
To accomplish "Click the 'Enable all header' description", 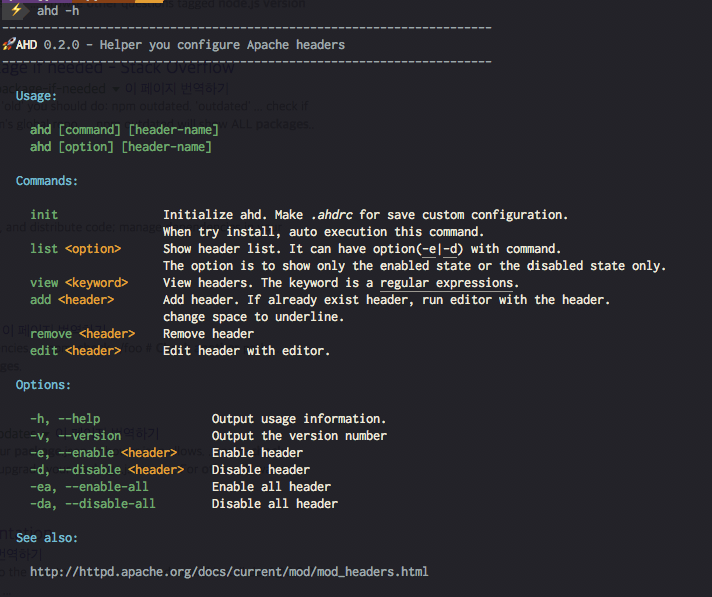I will tap(271, 487).
